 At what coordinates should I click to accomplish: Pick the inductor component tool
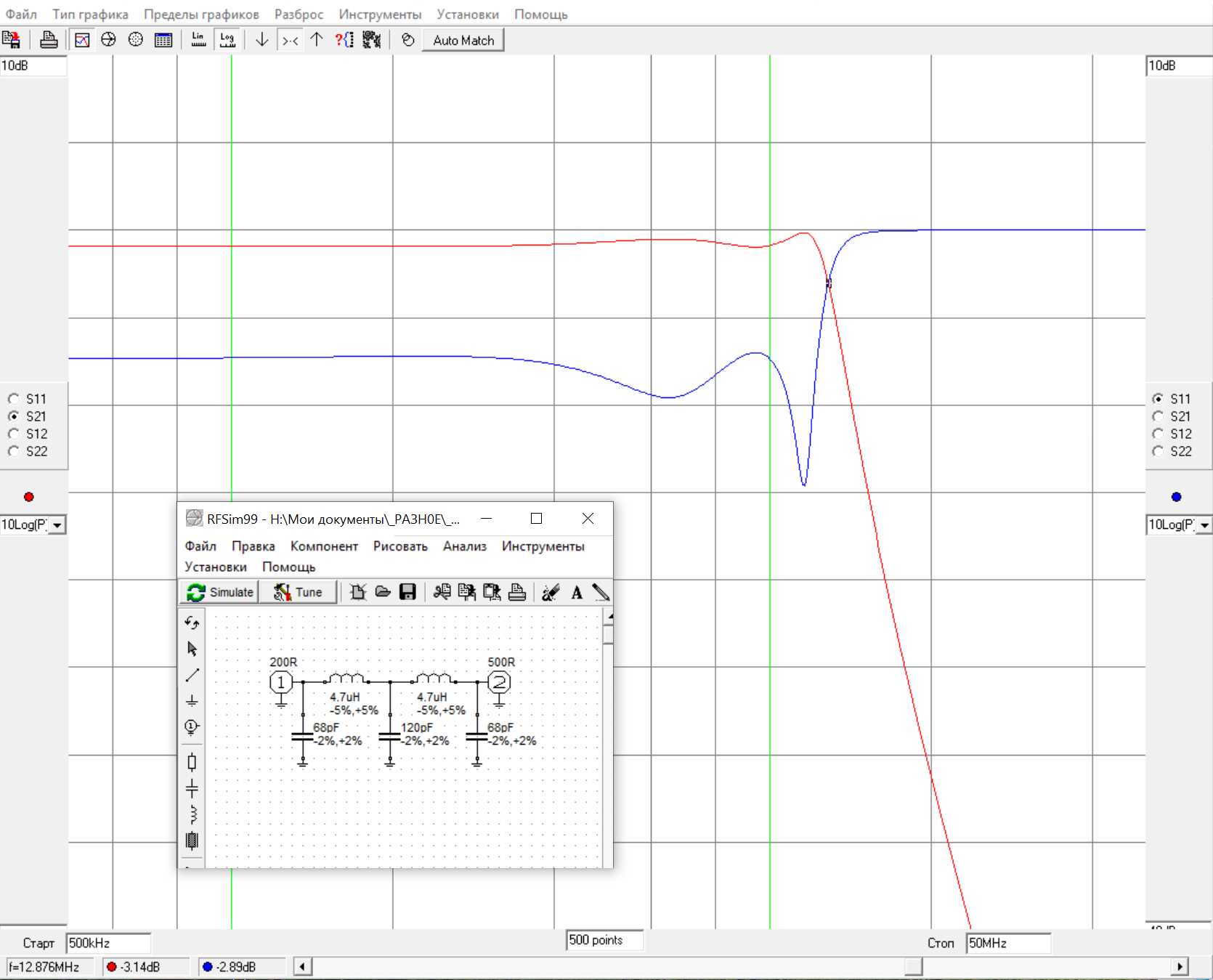tap(192, 814)
